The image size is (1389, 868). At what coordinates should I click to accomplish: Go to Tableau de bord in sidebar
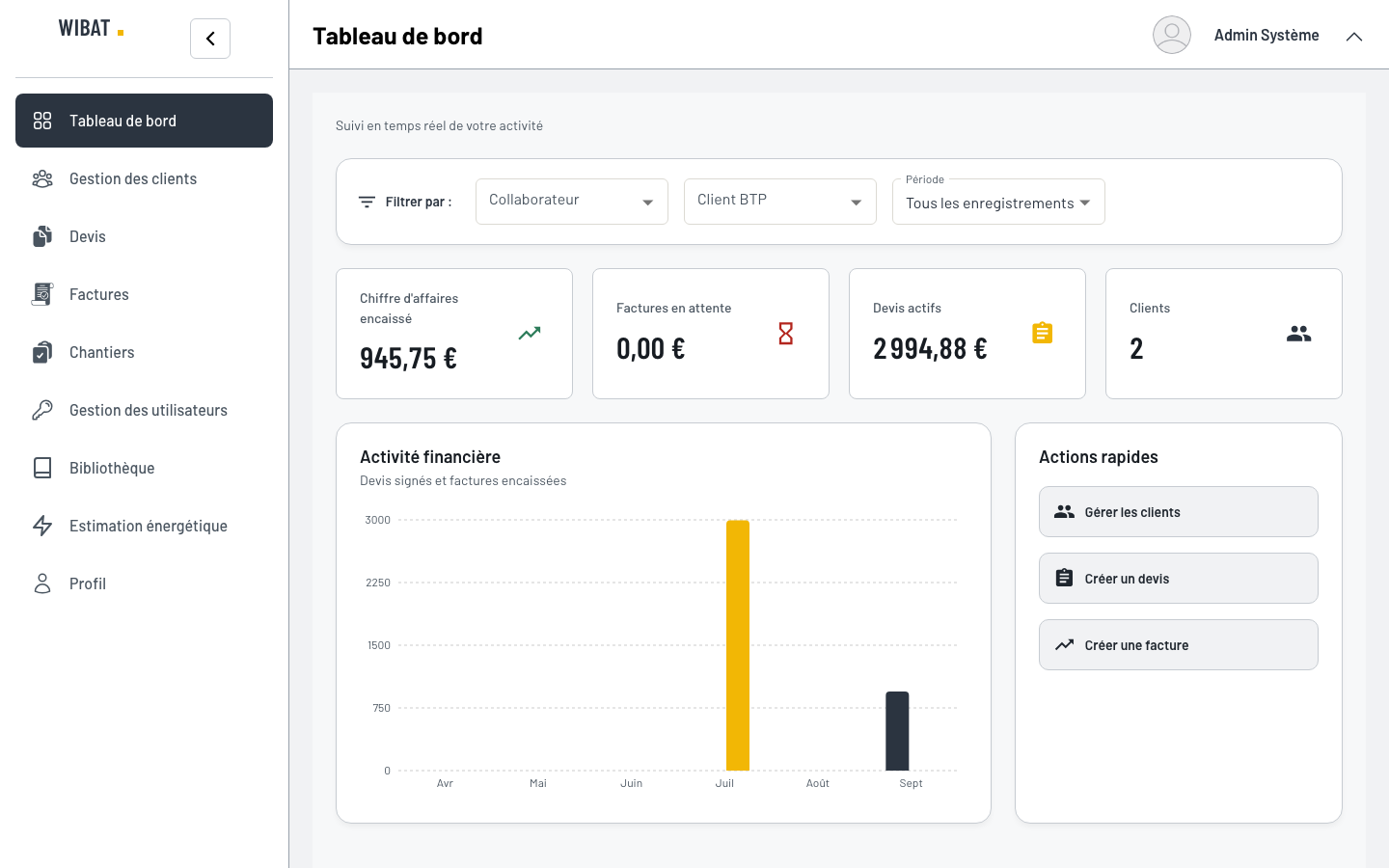(x=144, y=121)
